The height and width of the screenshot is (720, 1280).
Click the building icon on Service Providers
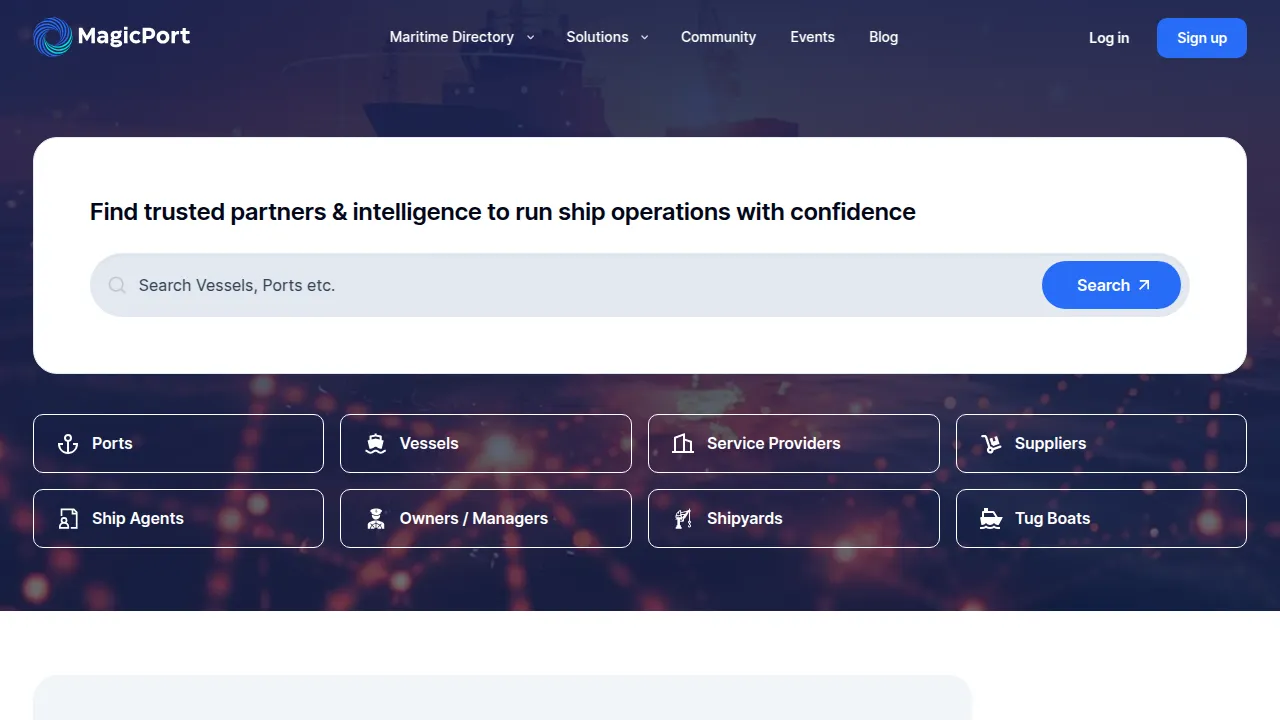click(683, 443)
